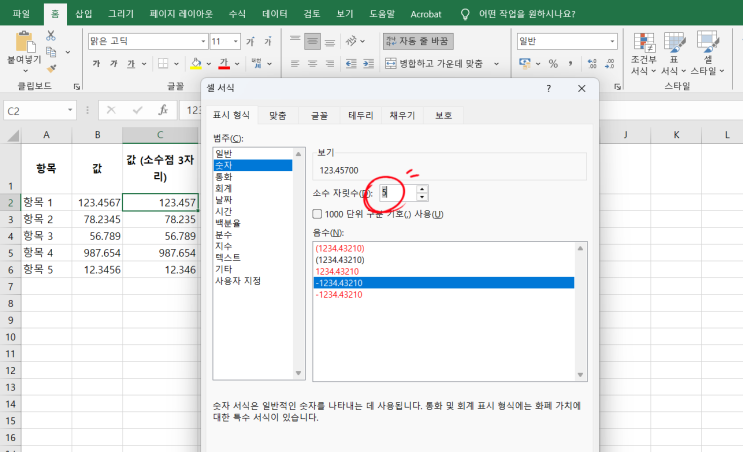Click the increase decimal places icon

click(x=592, y=63)
